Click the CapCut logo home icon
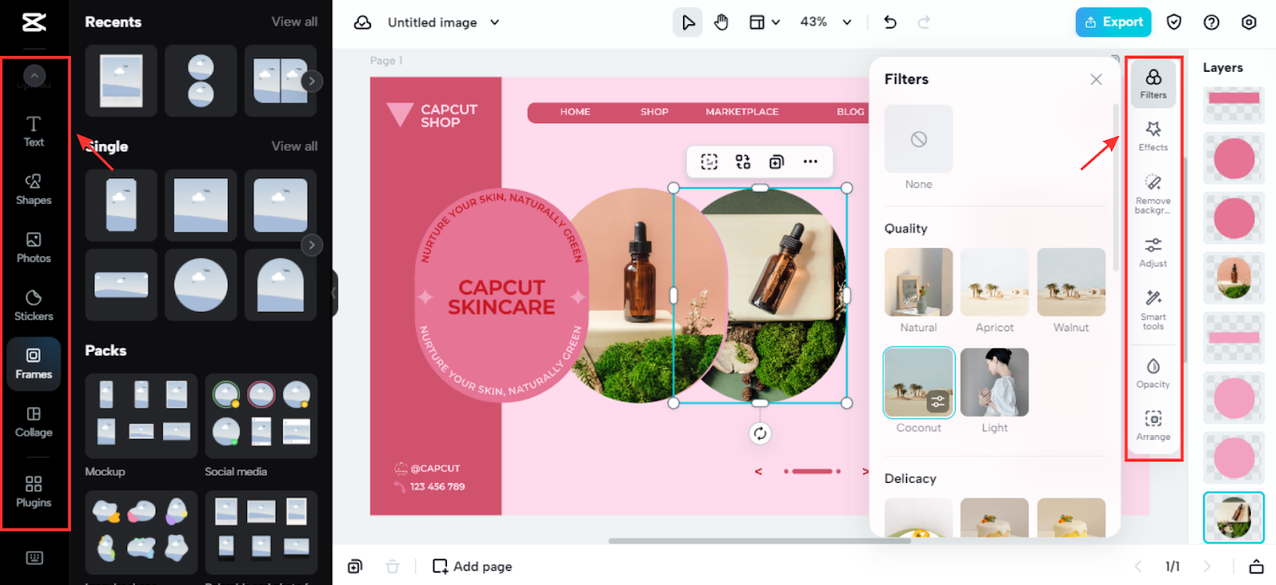 [32, 24]
